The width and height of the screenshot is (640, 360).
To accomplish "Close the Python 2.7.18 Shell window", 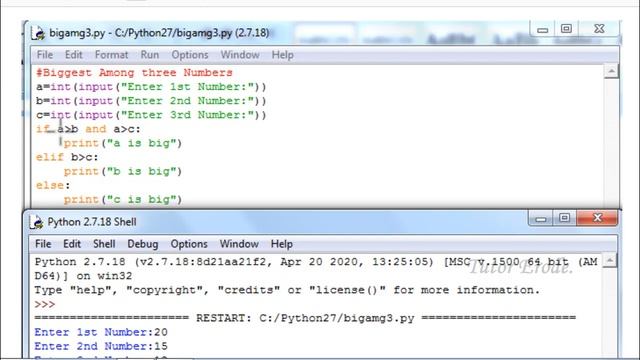I will 597,218.
